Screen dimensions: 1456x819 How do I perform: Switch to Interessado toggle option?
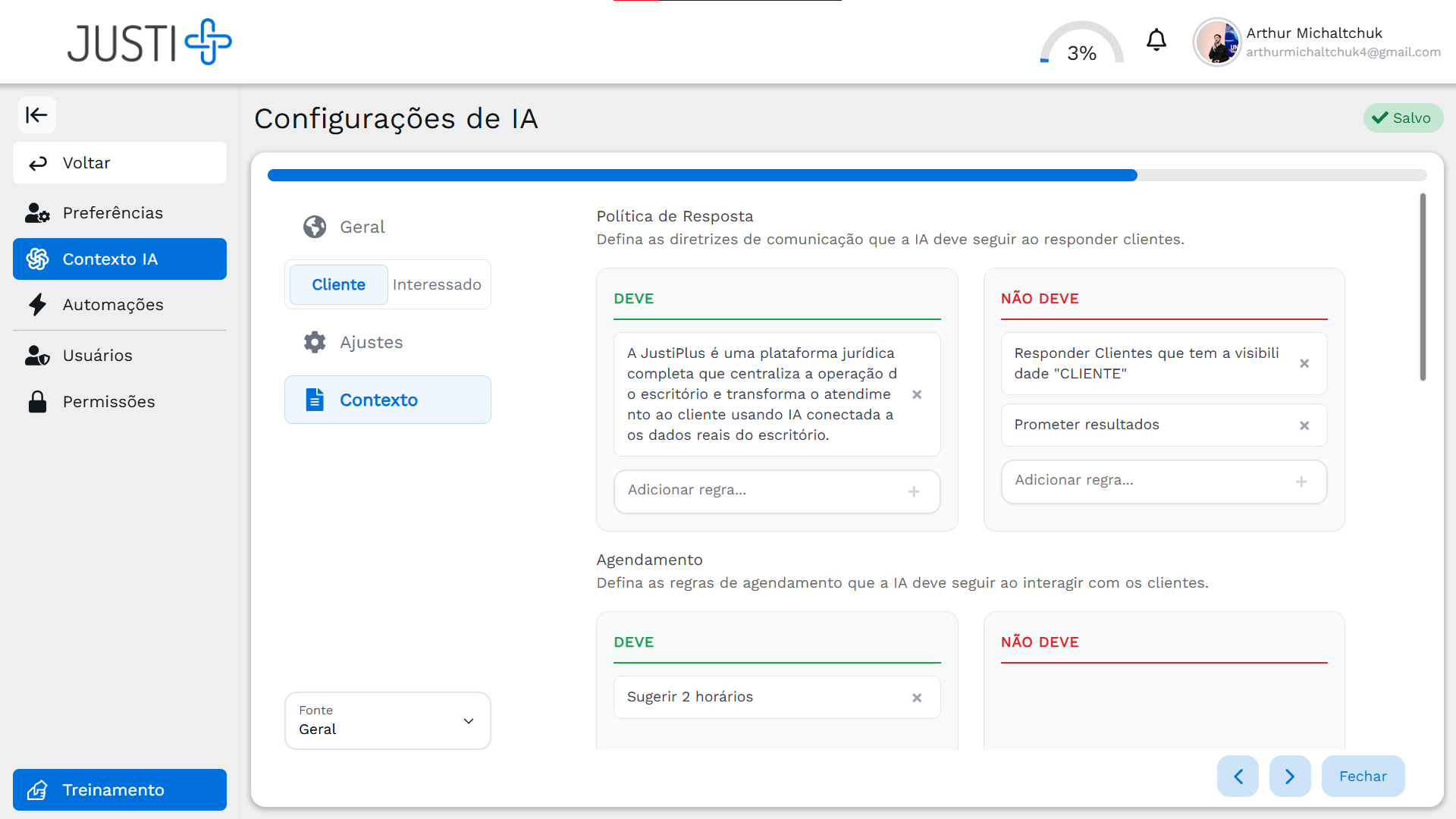tap(437, 284)
